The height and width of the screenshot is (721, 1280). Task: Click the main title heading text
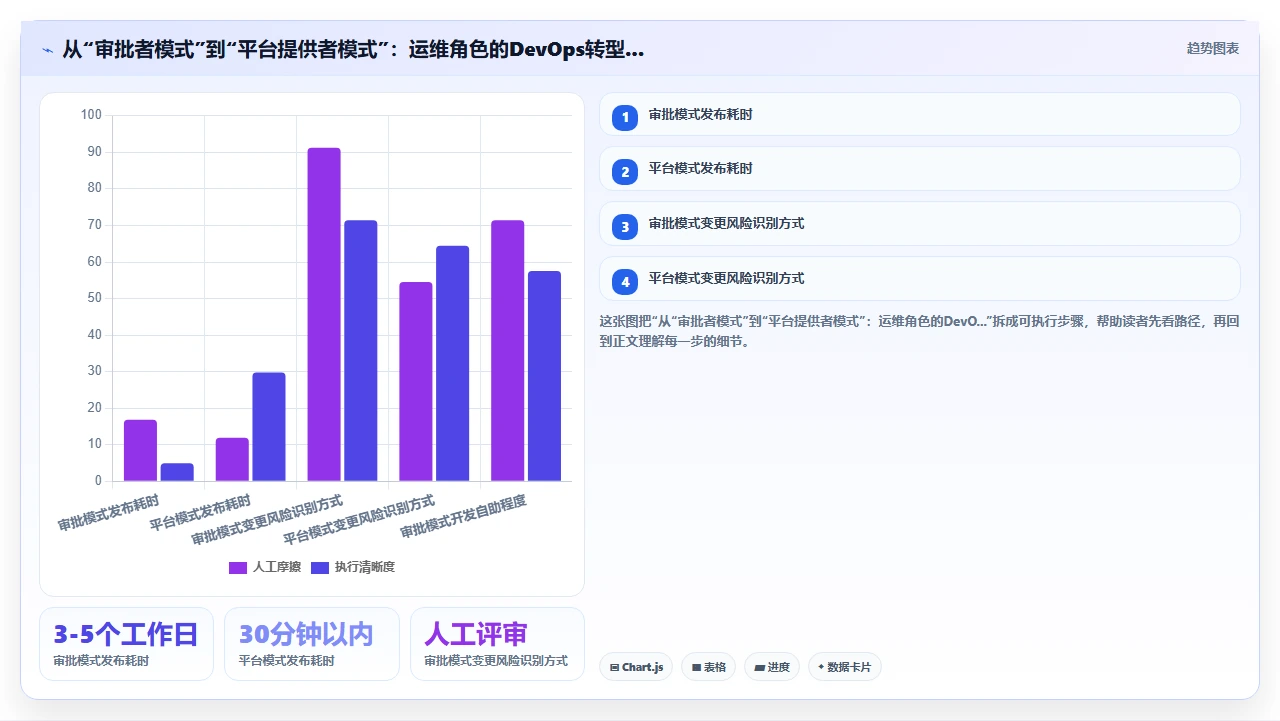click(x=353, y=49)
